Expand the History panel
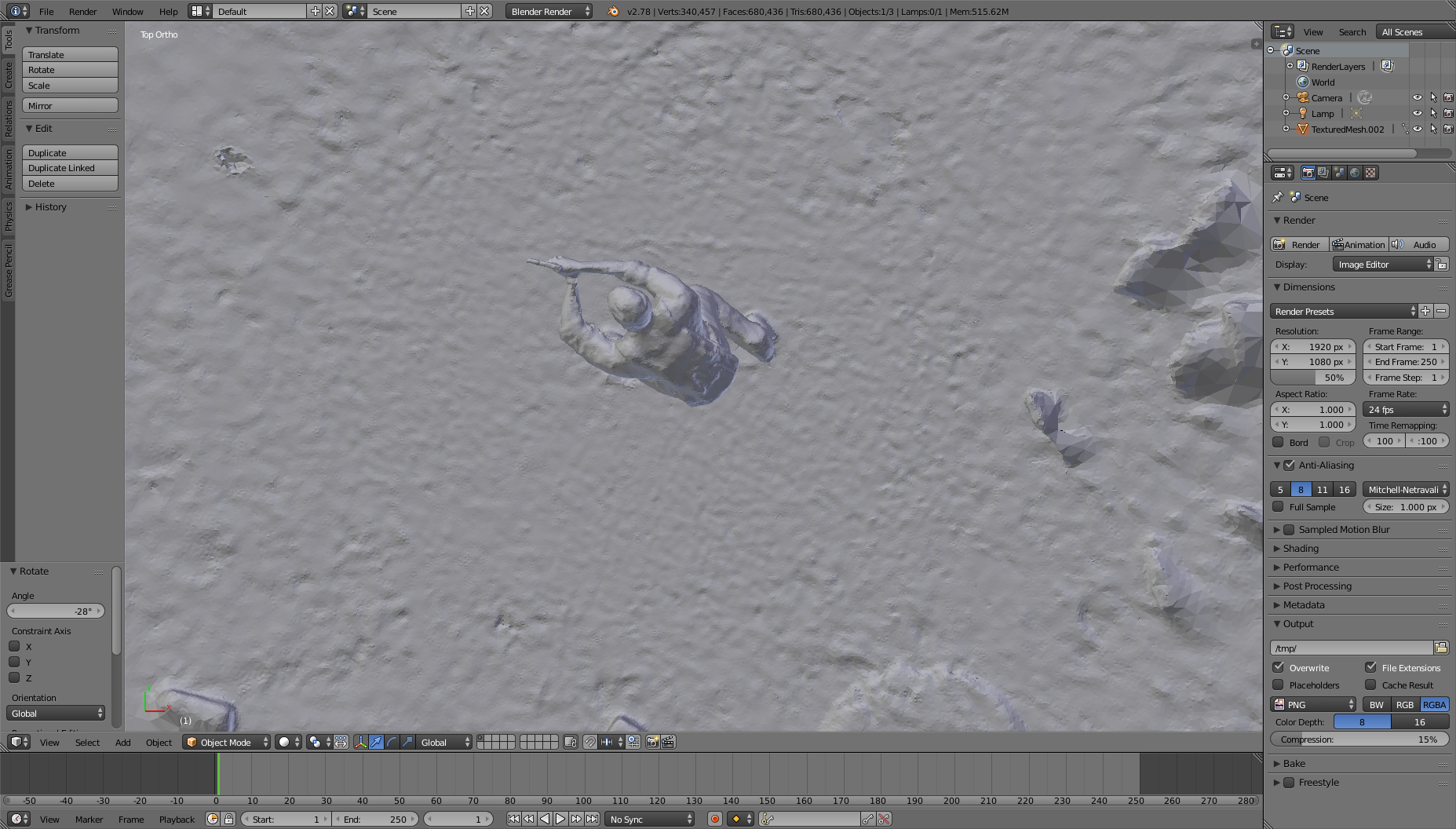 point(50,206)
